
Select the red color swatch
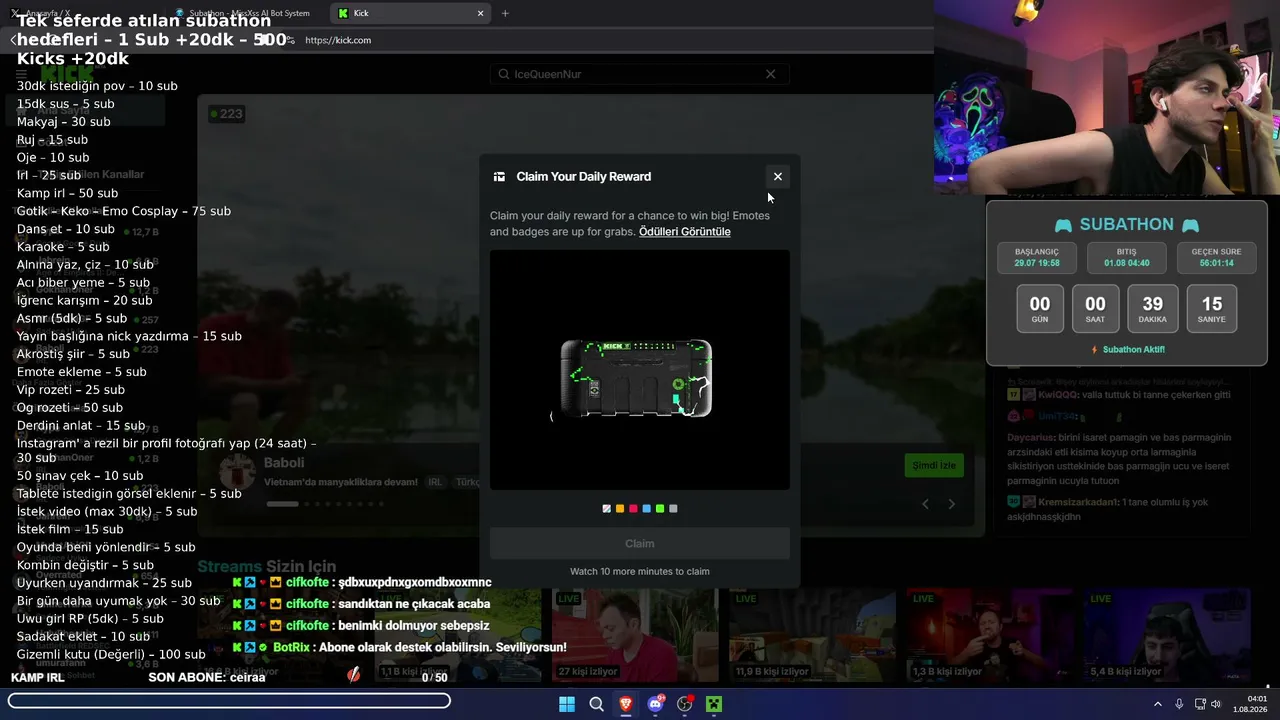(x=633, y=509)
